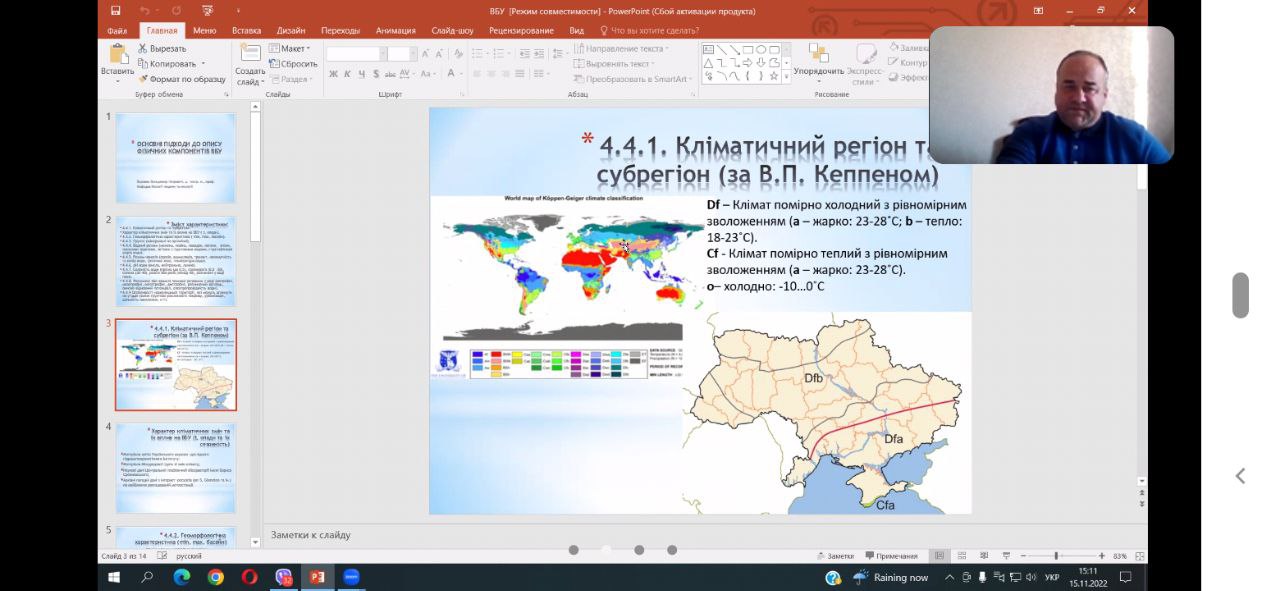Toggle the Comments (Примечания) pane
1280x591 pixels.
[x=890, y=556]
